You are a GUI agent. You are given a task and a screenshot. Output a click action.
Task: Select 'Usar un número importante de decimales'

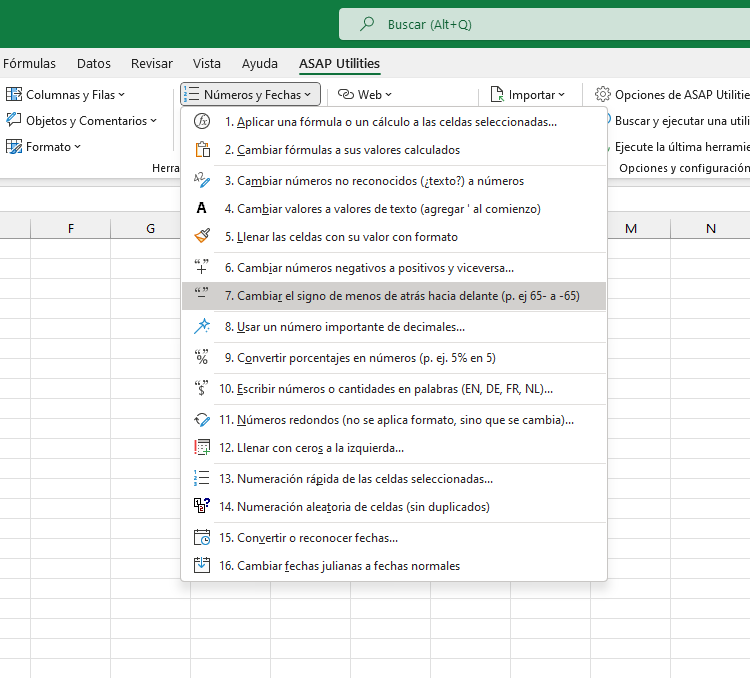point(394,326)
